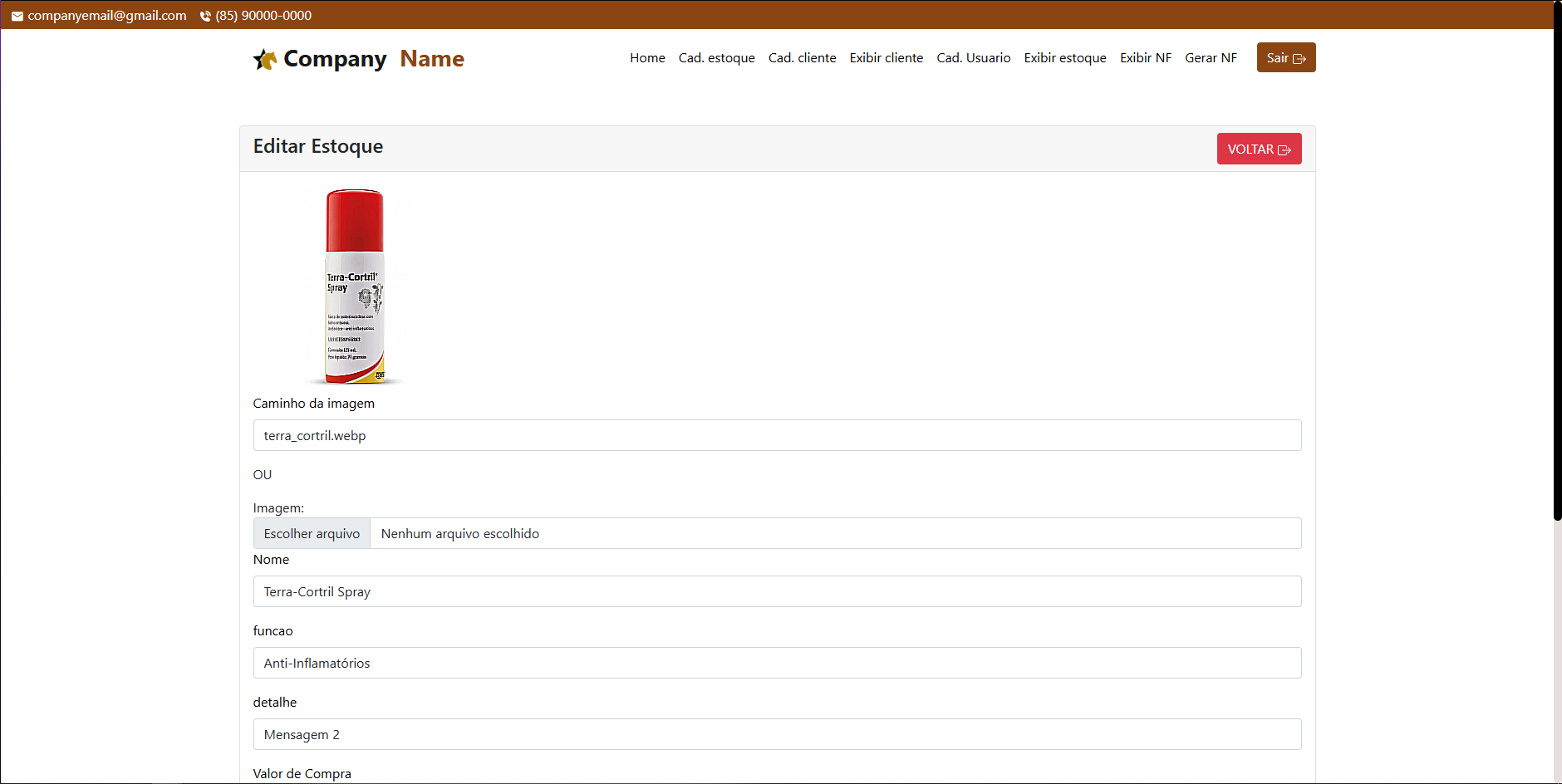Focus the detalhe input field
The image size is (1562, 784).
click(777, 734)
